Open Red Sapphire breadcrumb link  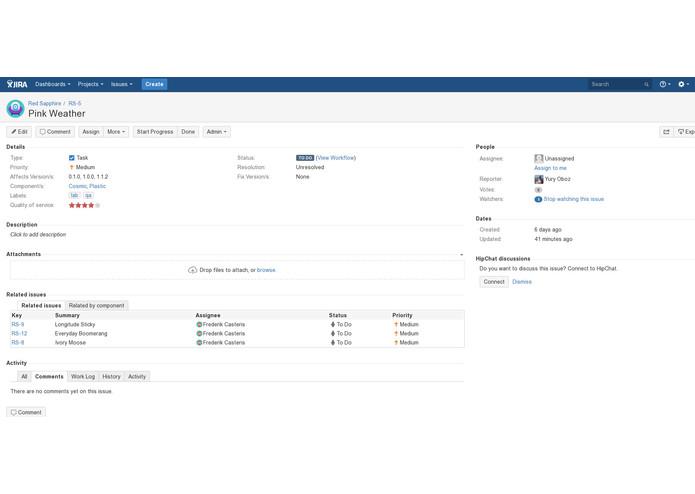[x=44, y=103]
